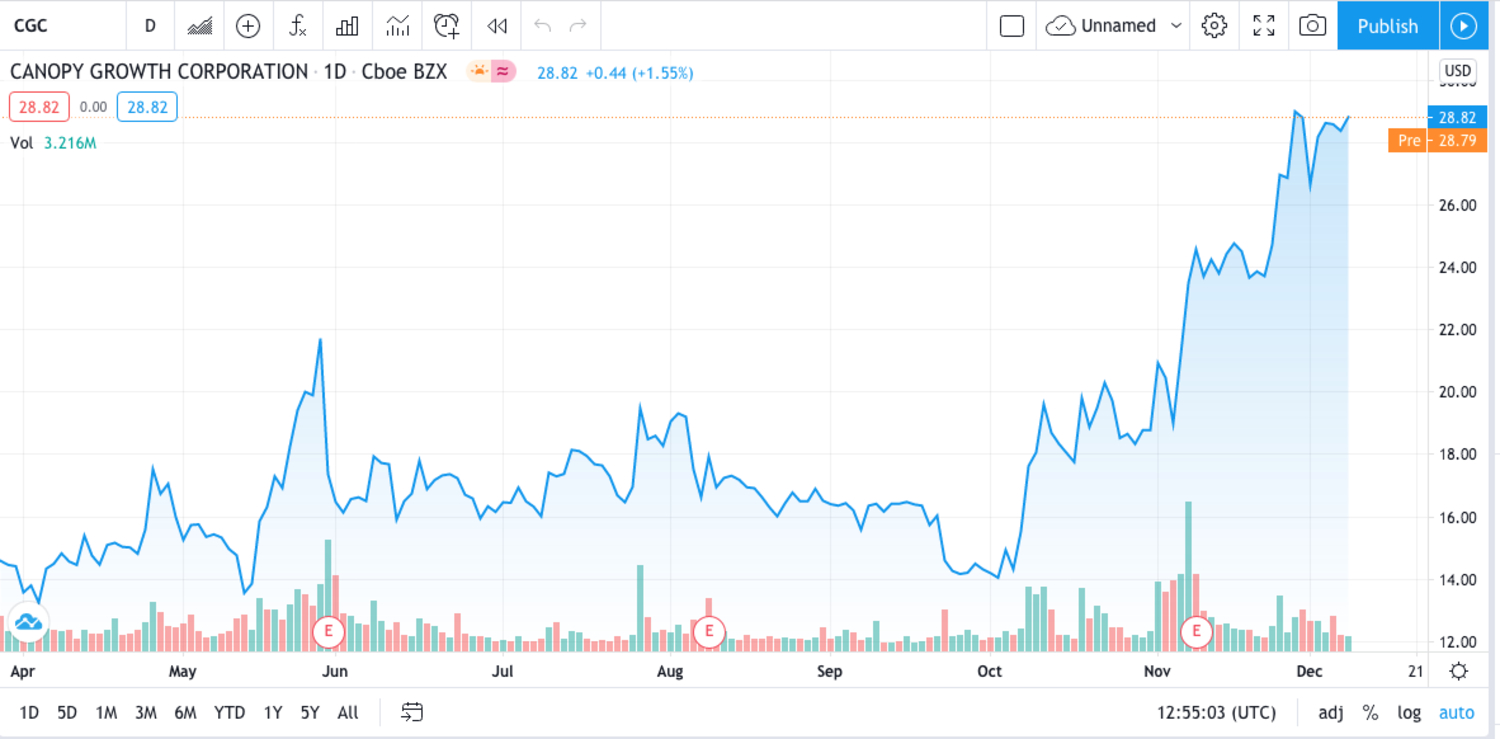Screen dimensions: 1500x739
Task: Click the sun market status icon
Action: (479, 71)
